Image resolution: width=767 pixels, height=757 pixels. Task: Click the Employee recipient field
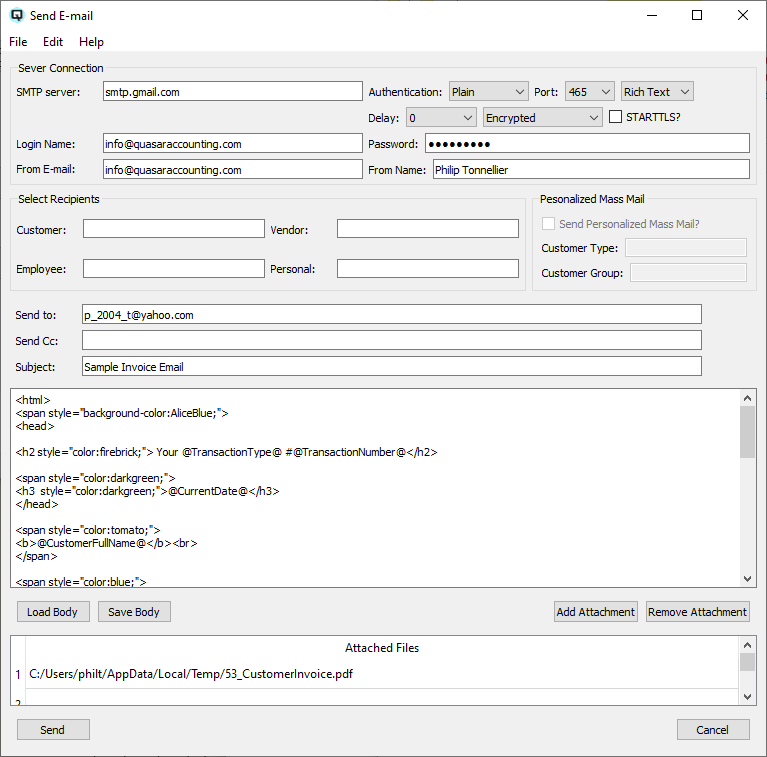[174, 268]
